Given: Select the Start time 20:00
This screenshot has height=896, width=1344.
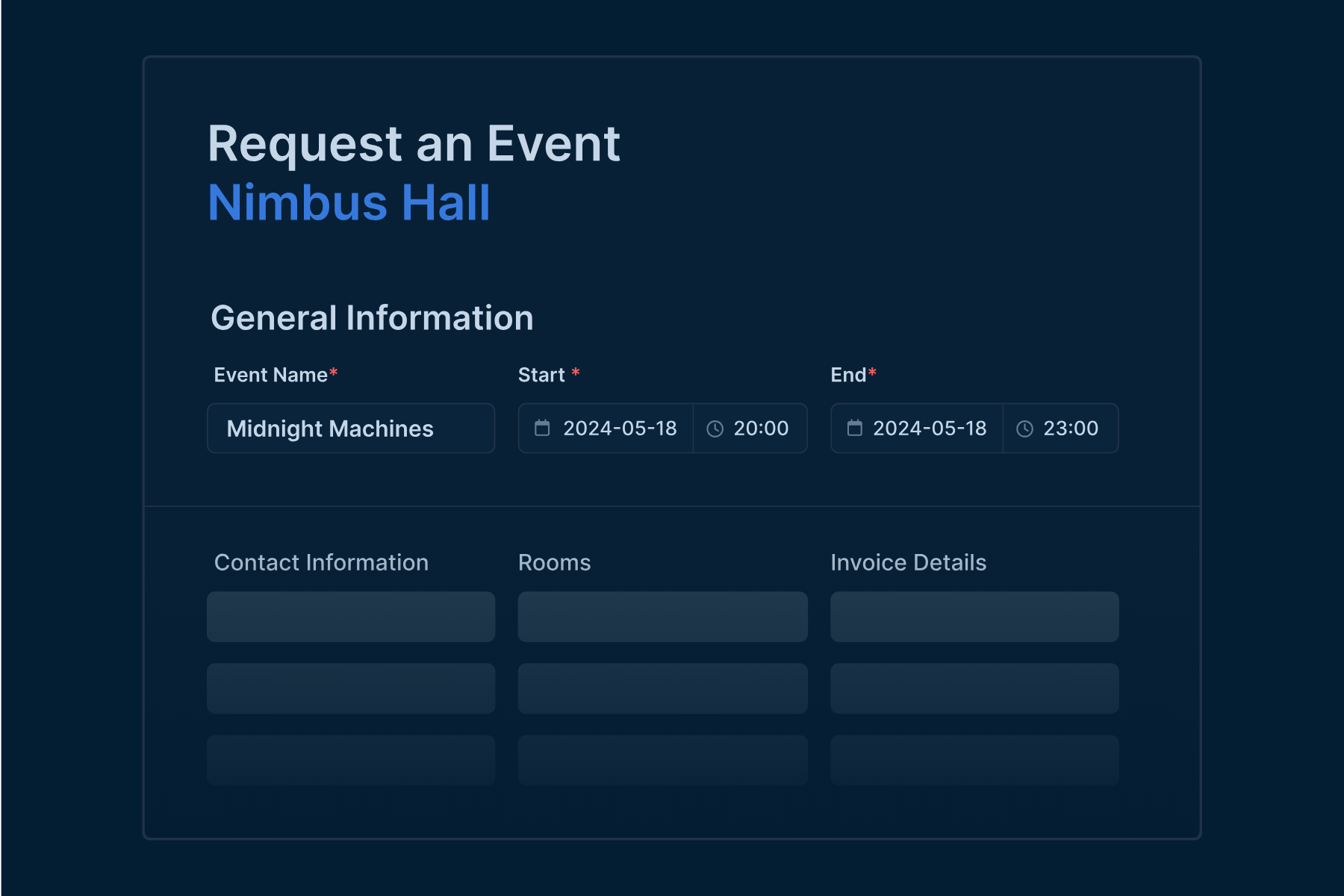Looking at the screenshot, I should [x=761, y=428].
